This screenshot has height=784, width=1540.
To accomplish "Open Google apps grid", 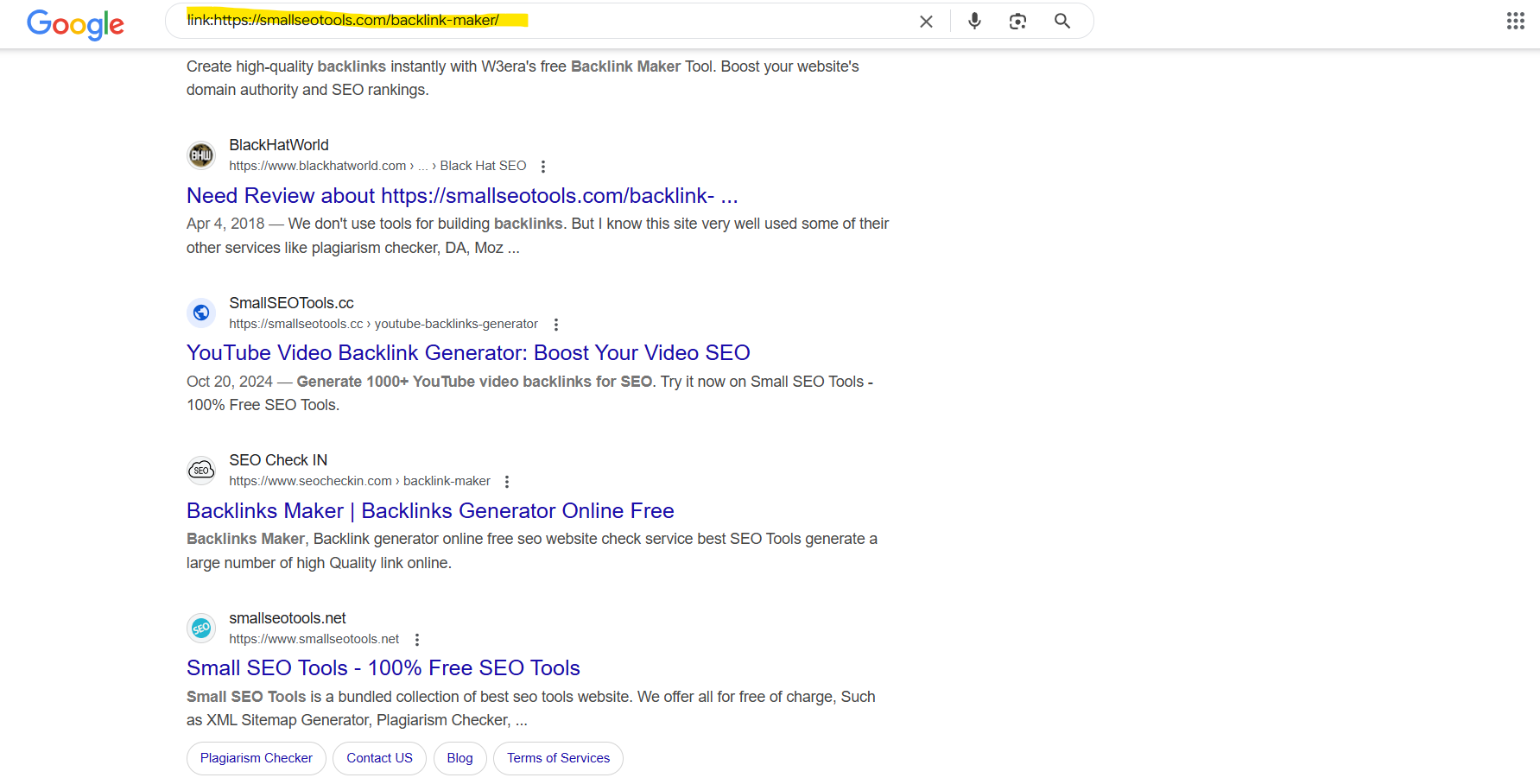I will [1515, 21].
